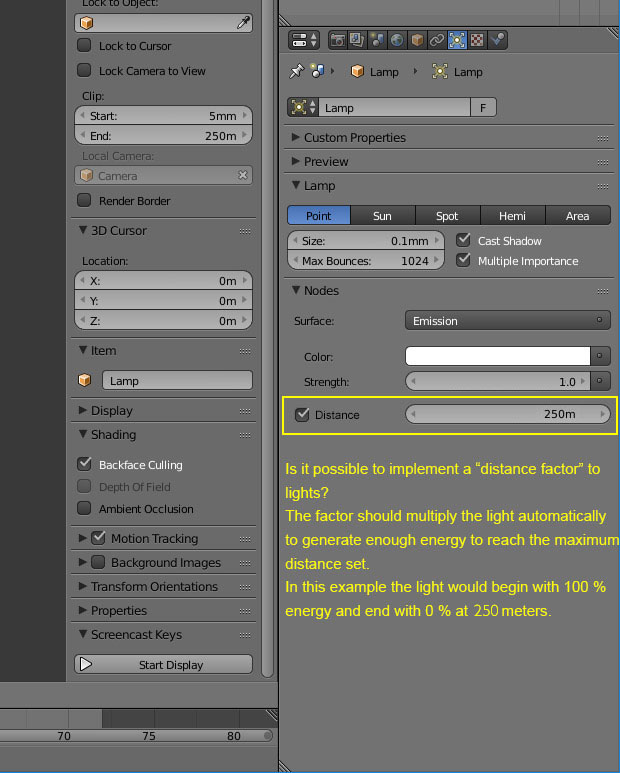The width and height of the screenshot is (620, 773).
Task: Enable the Background Images checkbox
Action: pos(99,562)
